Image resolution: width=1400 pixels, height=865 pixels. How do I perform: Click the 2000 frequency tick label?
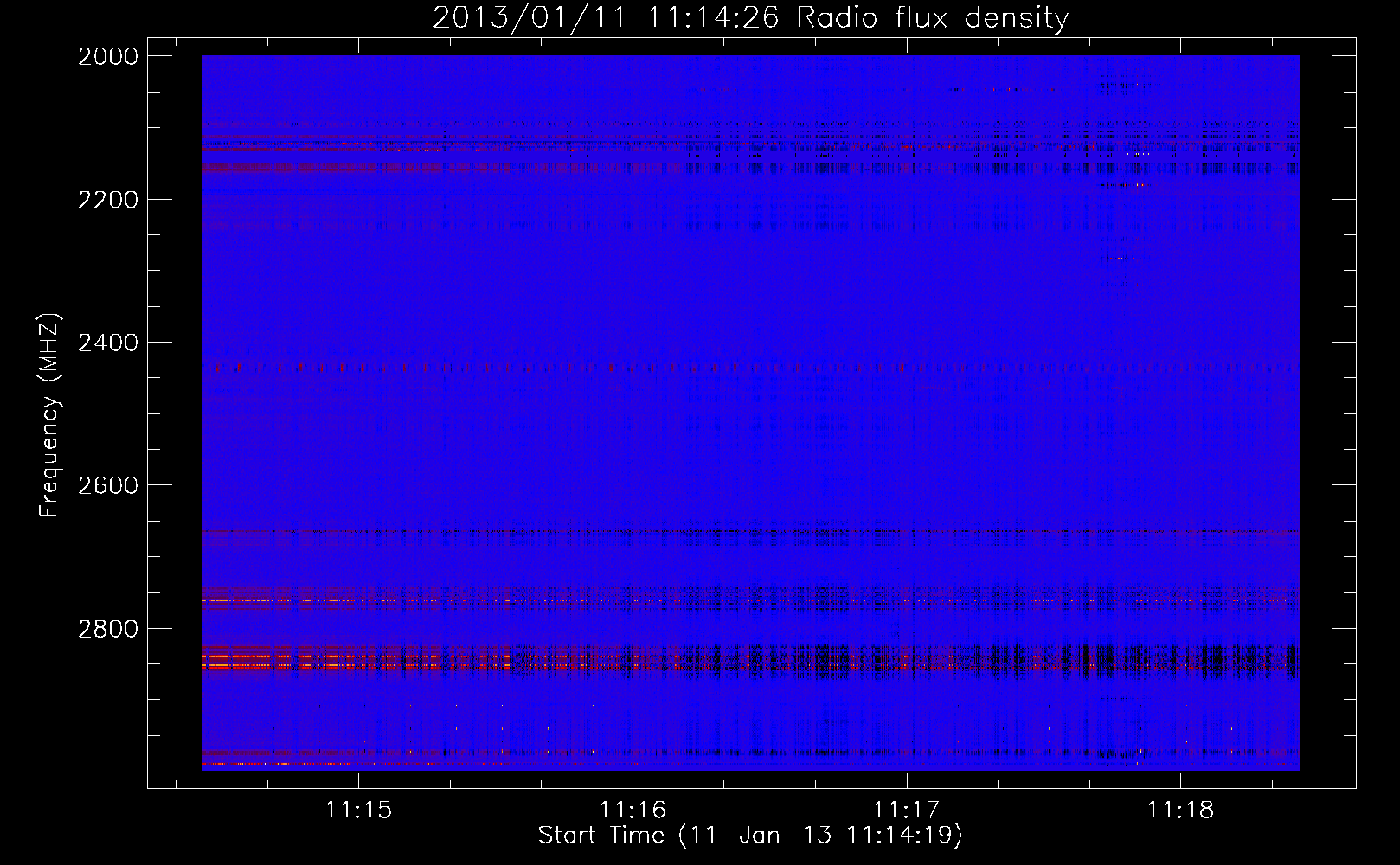pos(108,56)
